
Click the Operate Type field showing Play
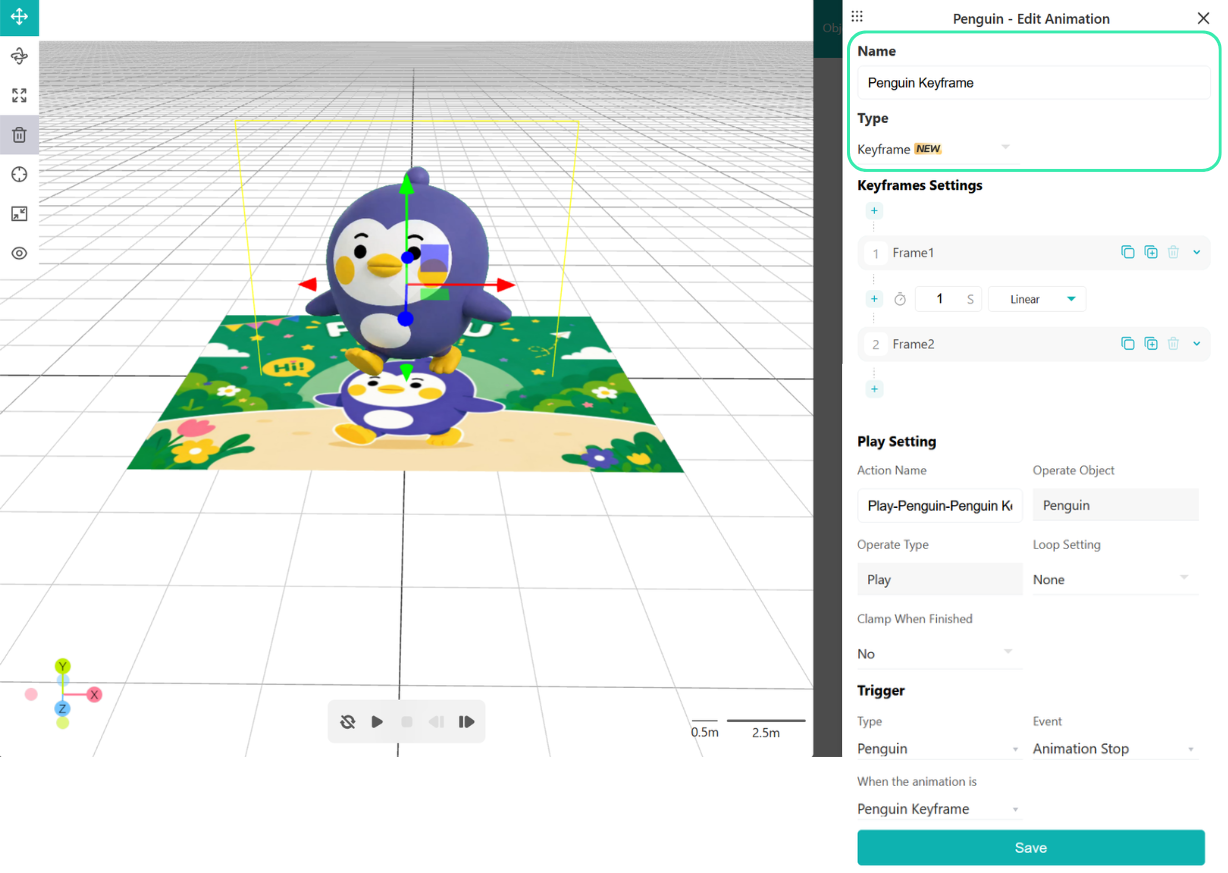(x=940, y=579)
